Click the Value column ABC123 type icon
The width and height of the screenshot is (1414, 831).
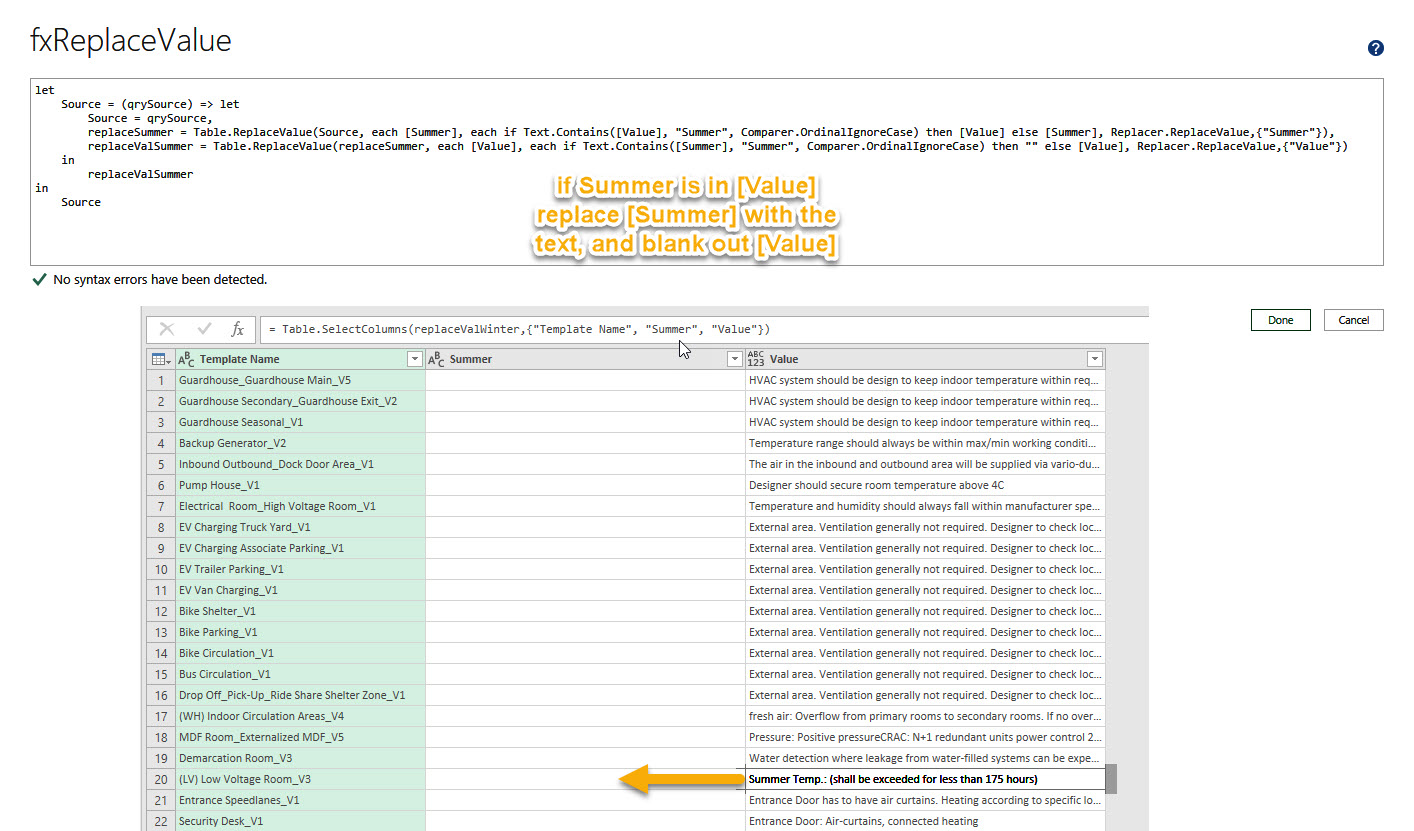756,359
